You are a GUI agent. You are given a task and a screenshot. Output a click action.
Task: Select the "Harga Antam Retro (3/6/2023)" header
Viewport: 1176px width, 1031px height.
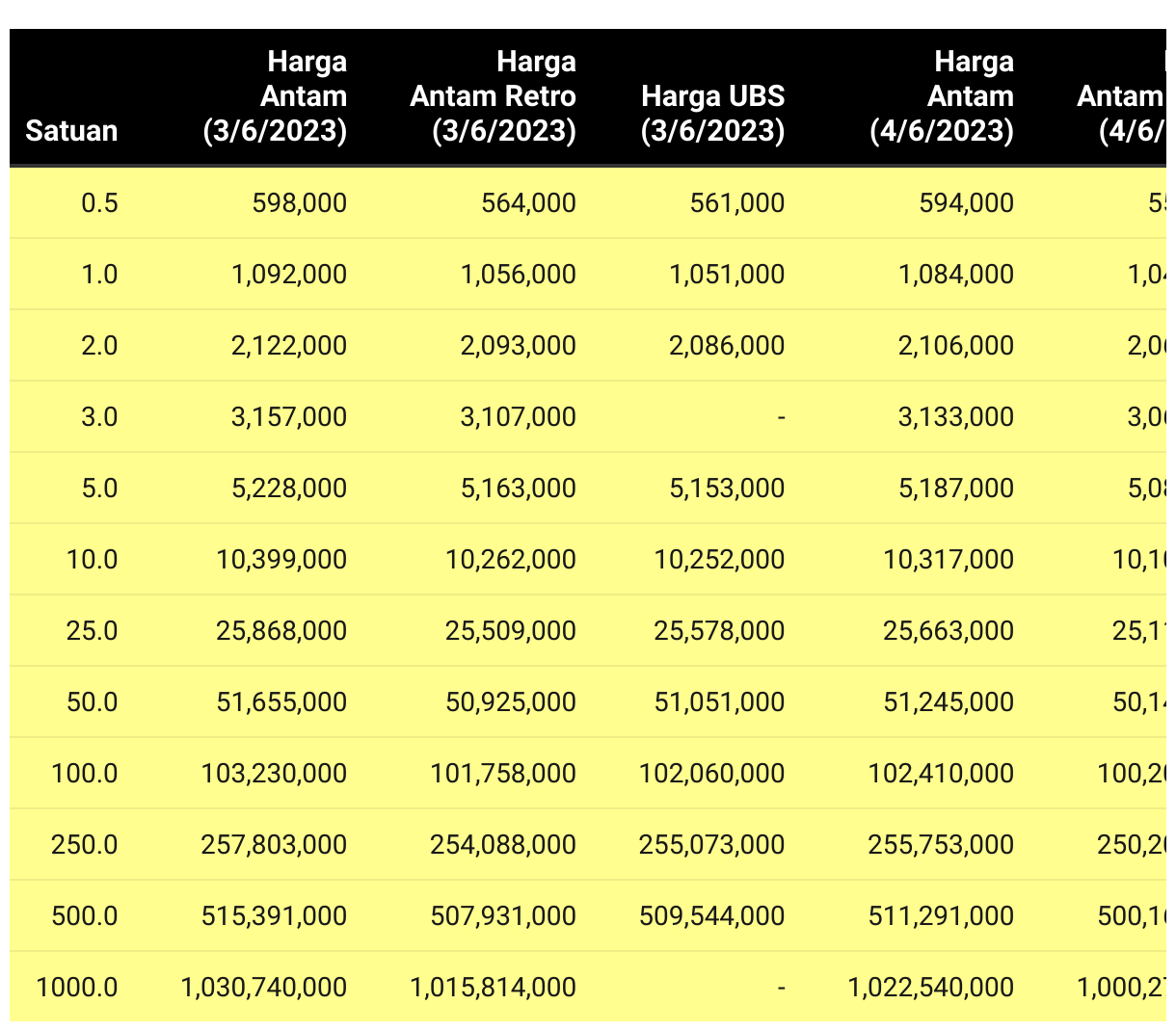tap(493, 95)
